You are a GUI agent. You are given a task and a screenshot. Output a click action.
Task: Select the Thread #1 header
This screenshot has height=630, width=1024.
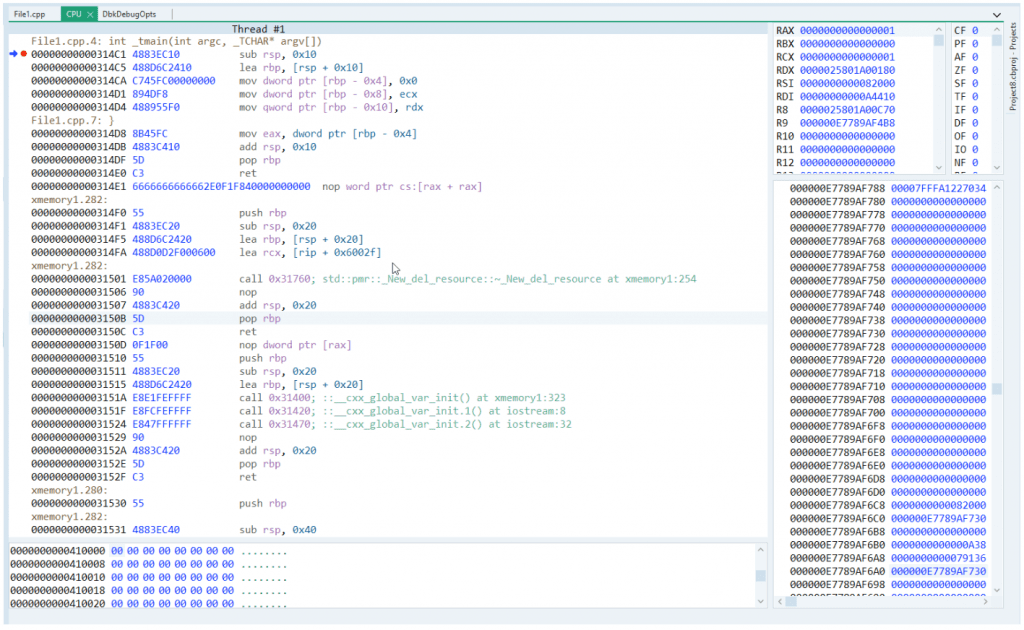pos(258,29)
